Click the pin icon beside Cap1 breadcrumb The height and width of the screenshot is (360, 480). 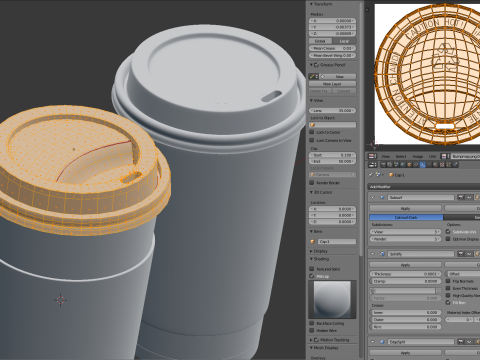point(371,175)
